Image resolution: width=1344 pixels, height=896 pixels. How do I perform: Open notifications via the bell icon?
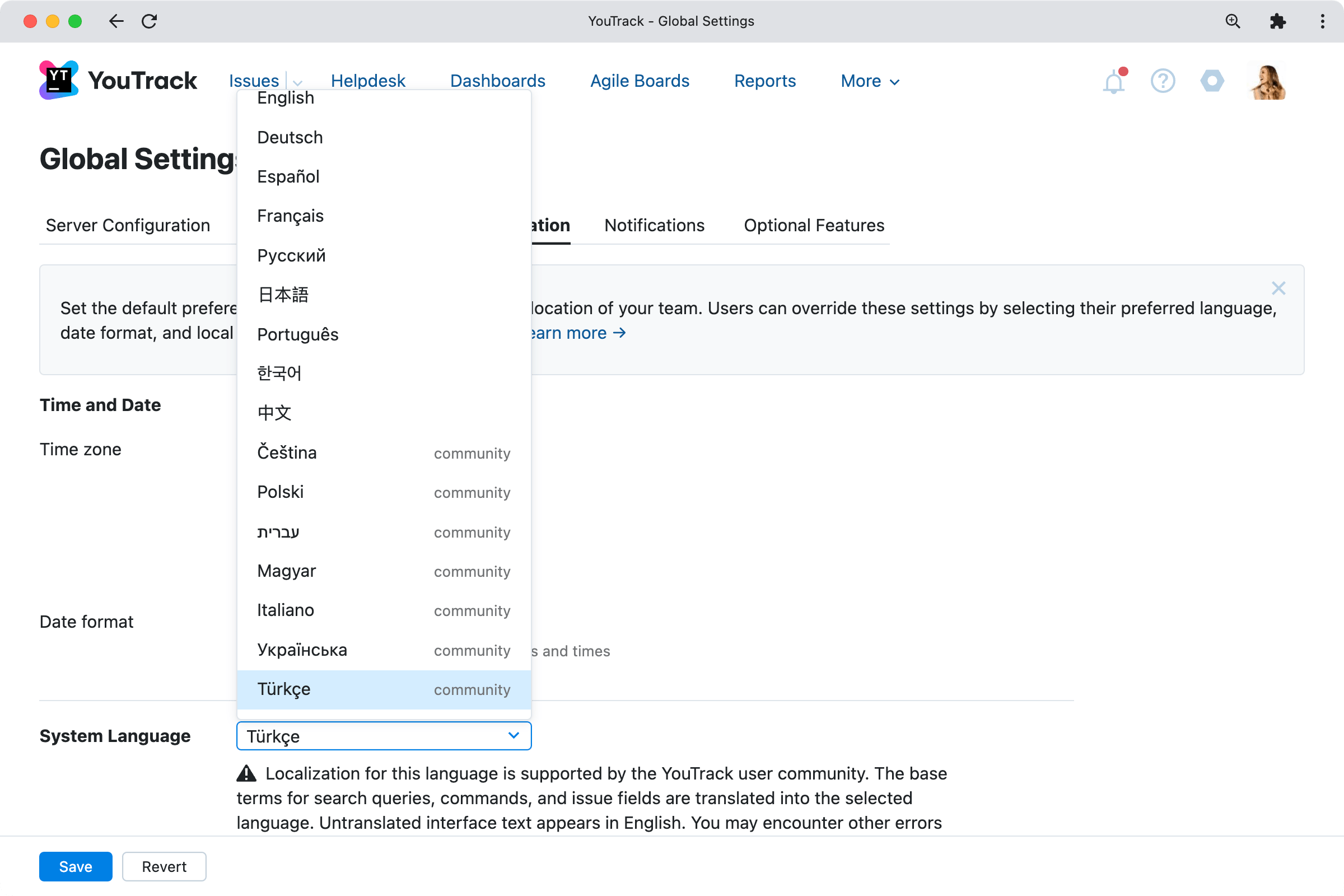[1113, 81]
